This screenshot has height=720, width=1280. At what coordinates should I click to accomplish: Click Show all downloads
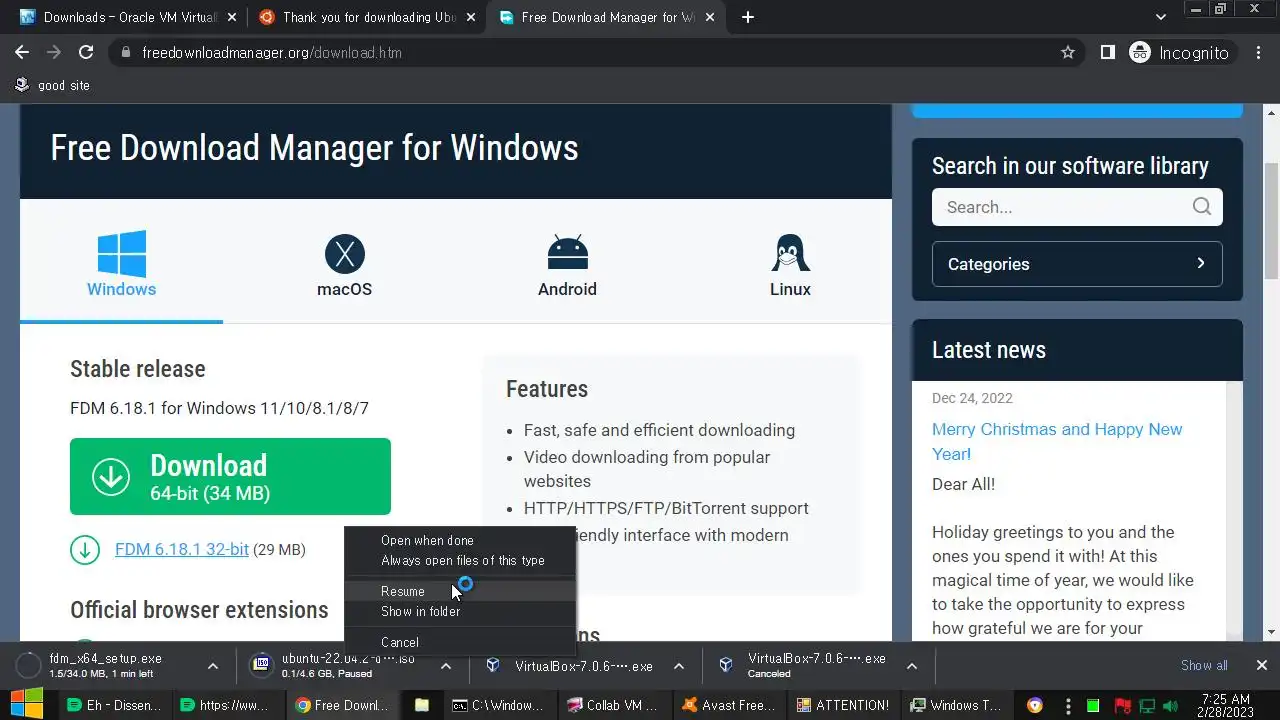tap(1204, 665)
